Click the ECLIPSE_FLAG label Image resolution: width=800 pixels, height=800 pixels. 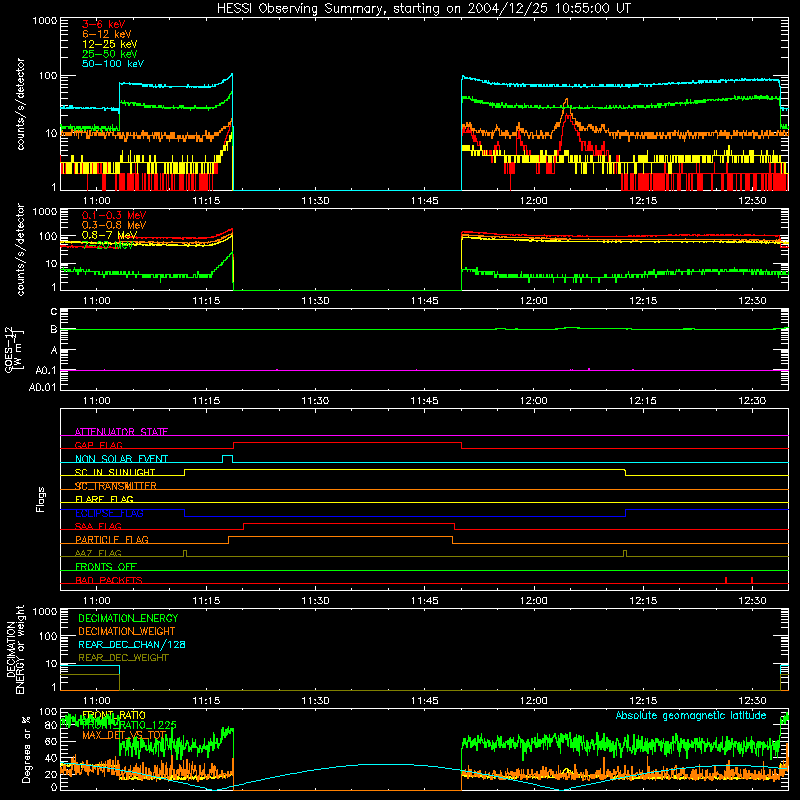click(x=109, y=513)
